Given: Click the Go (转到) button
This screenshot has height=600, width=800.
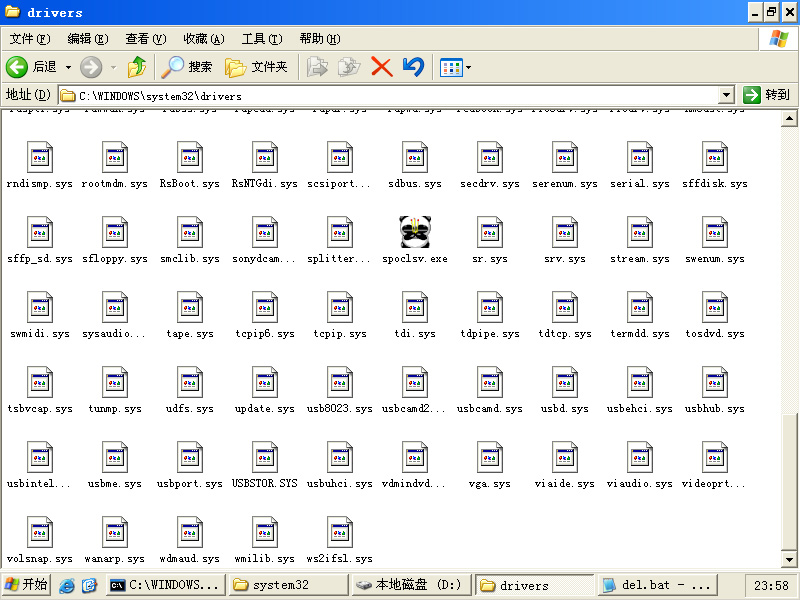Looking at the screenshot, I should click(x=767, y=95).
